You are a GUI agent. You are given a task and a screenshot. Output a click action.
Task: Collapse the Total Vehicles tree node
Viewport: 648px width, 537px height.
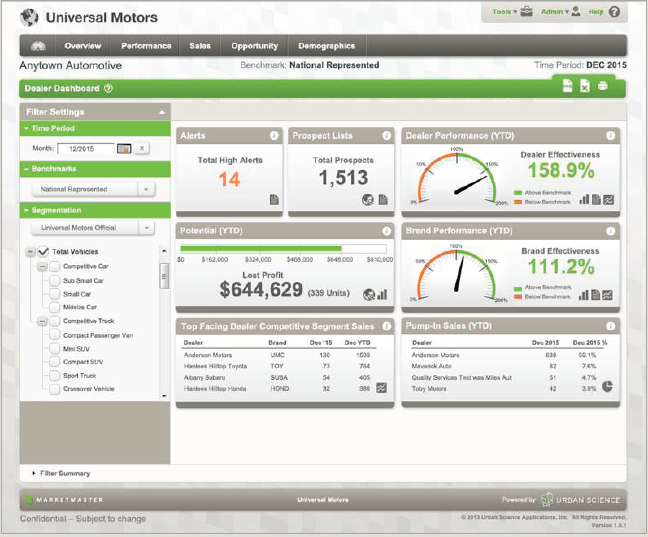(30, 251)
